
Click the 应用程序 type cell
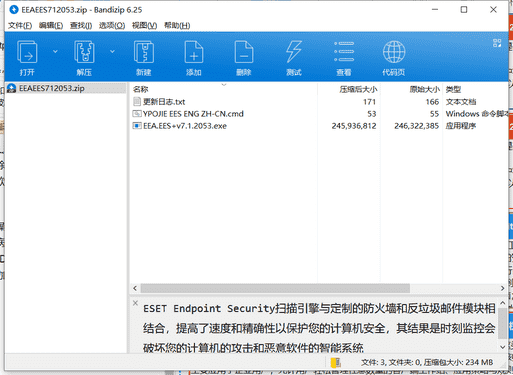click(461, 126)
